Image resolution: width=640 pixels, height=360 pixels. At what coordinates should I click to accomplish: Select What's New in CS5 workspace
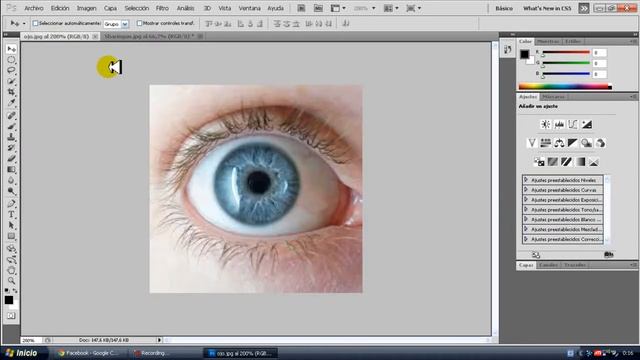[x=547, y=8]
